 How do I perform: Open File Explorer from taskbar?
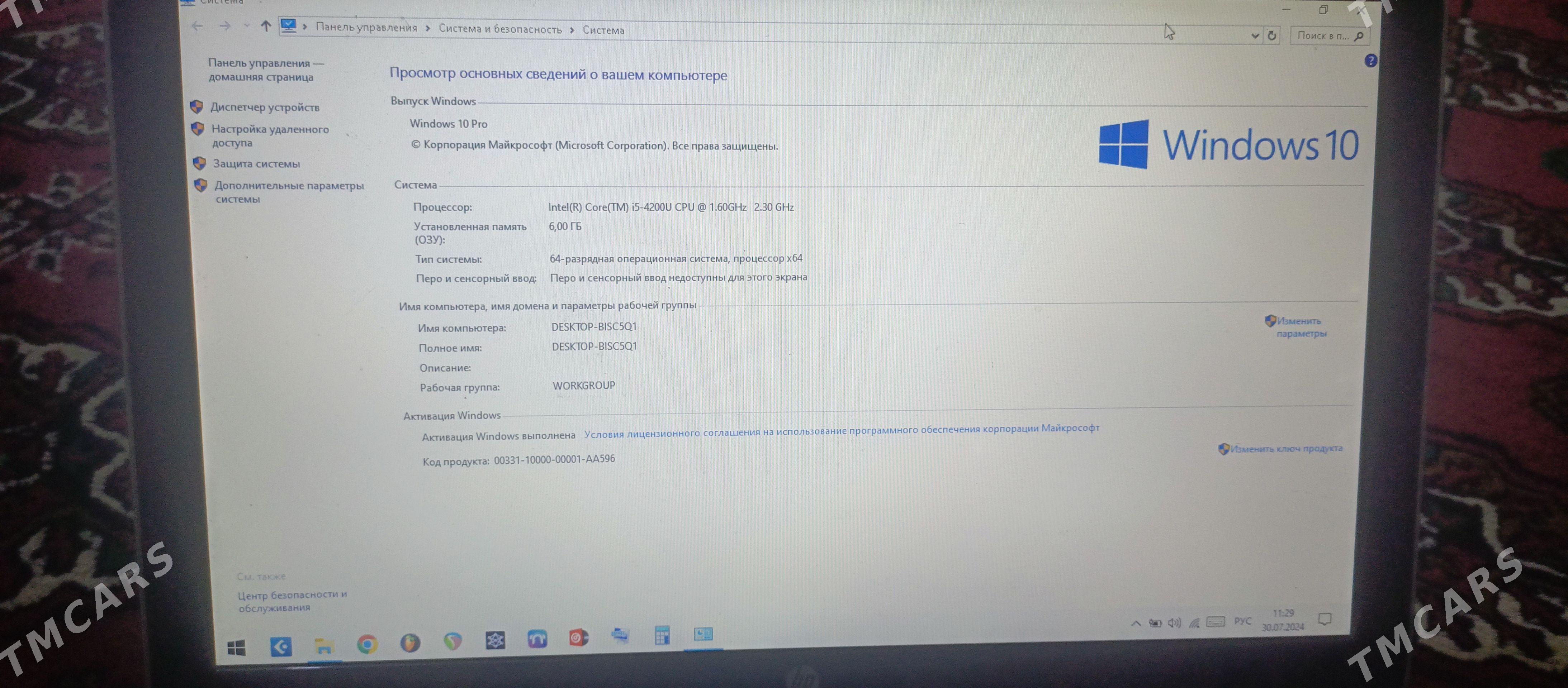tap(324, 645)
